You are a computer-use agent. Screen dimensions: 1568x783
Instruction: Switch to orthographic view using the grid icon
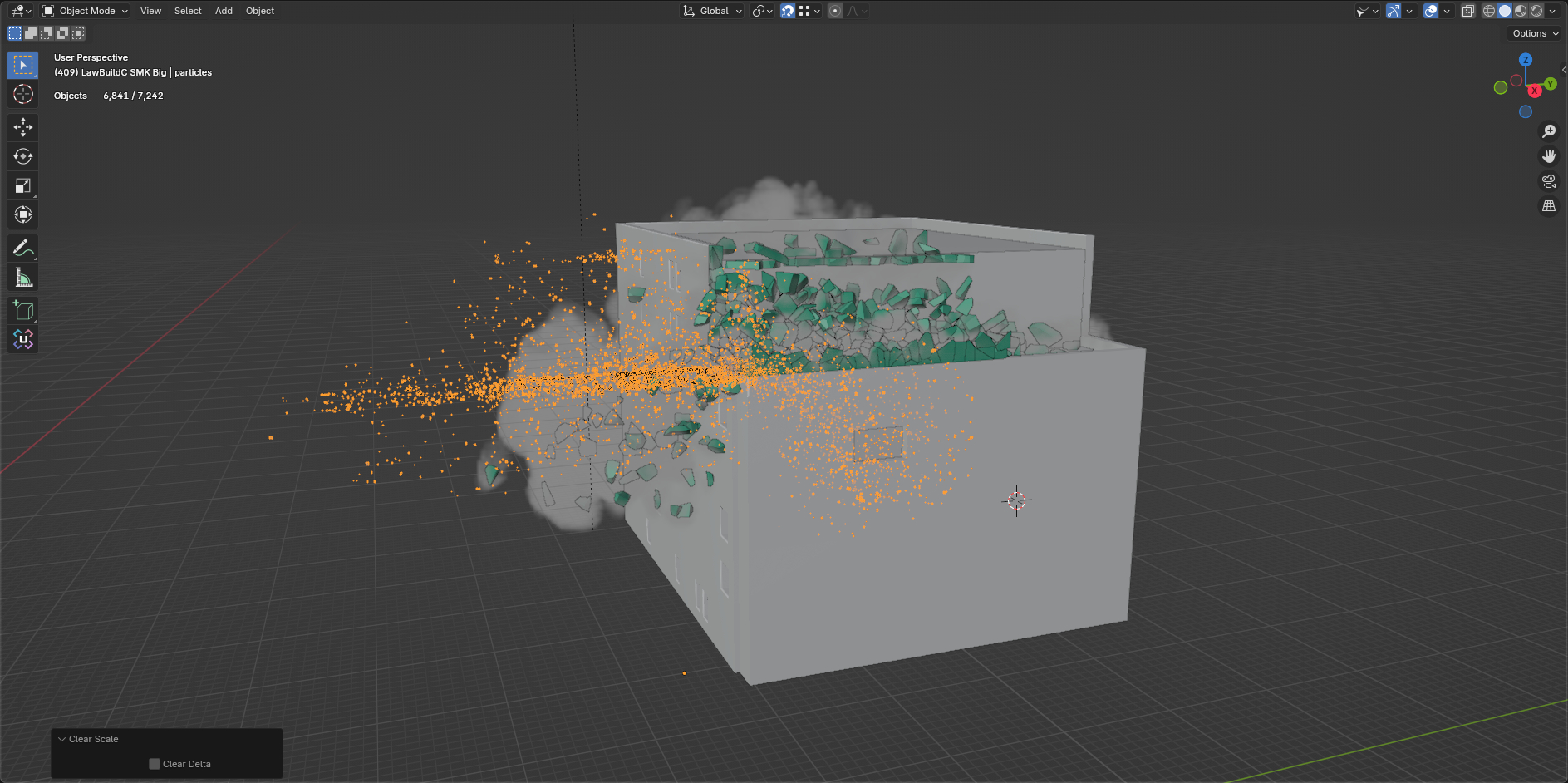click(1549, 206)
